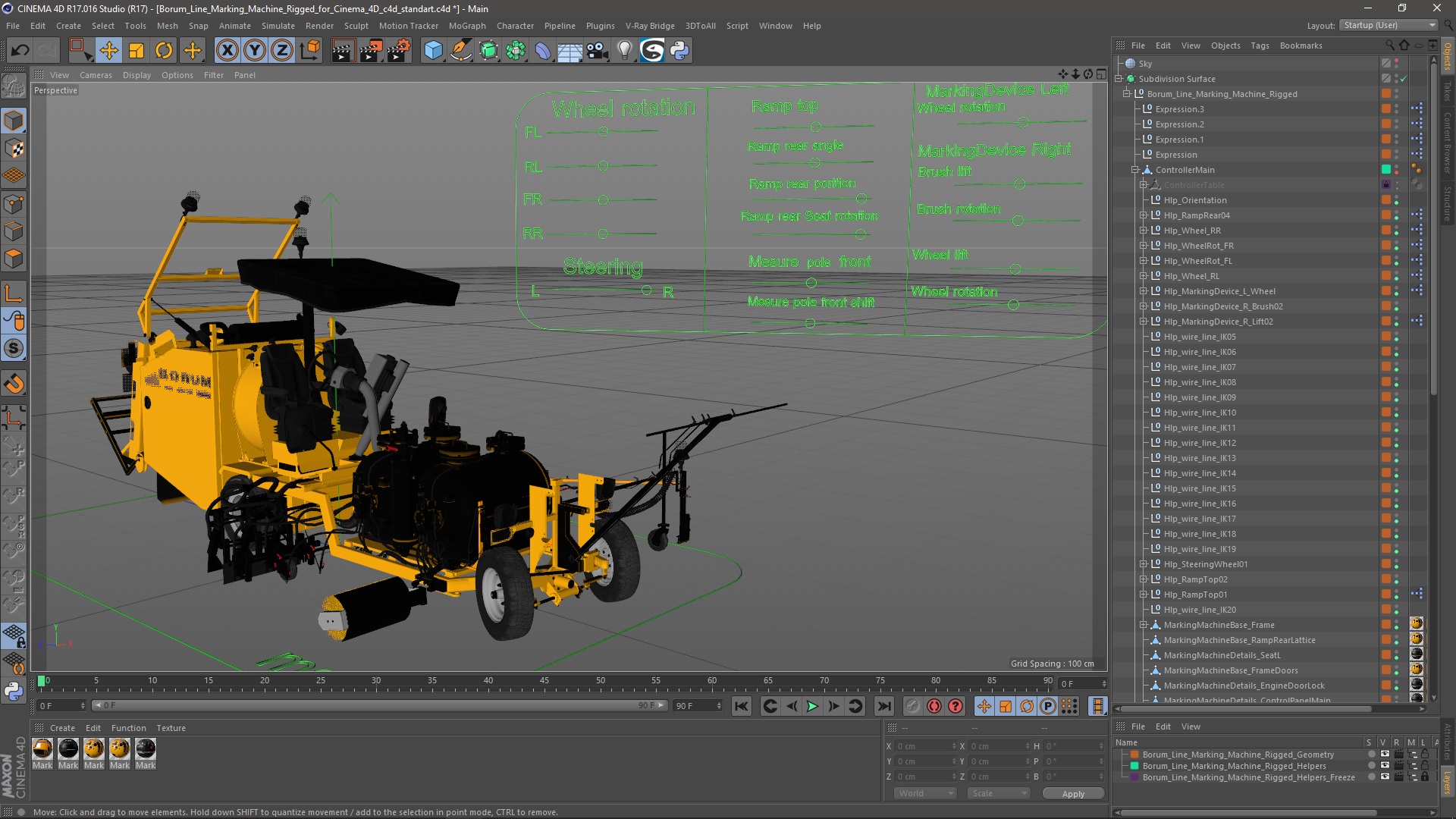Select the Rotate tool icon
Image resolution: width=1456 pixels, height=819 pixels.
pos(164,51)
